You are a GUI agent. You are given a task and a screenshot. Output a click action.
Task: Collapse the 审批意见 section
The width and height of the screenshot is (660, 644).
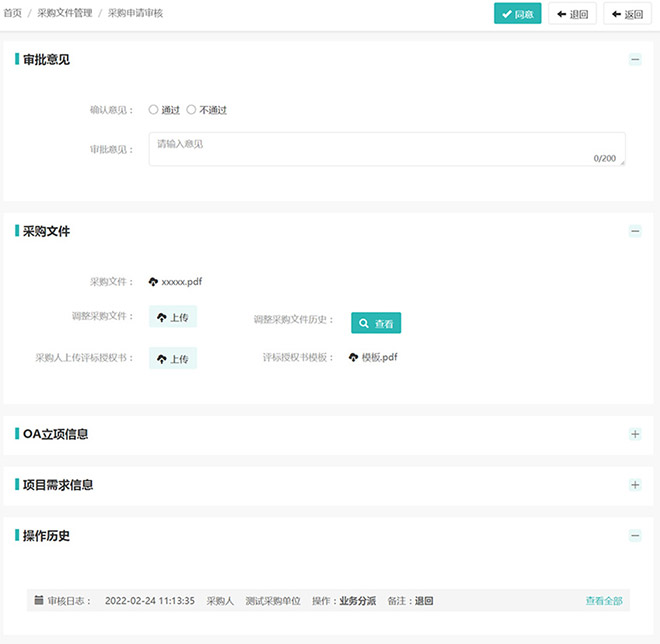point(635,59)
